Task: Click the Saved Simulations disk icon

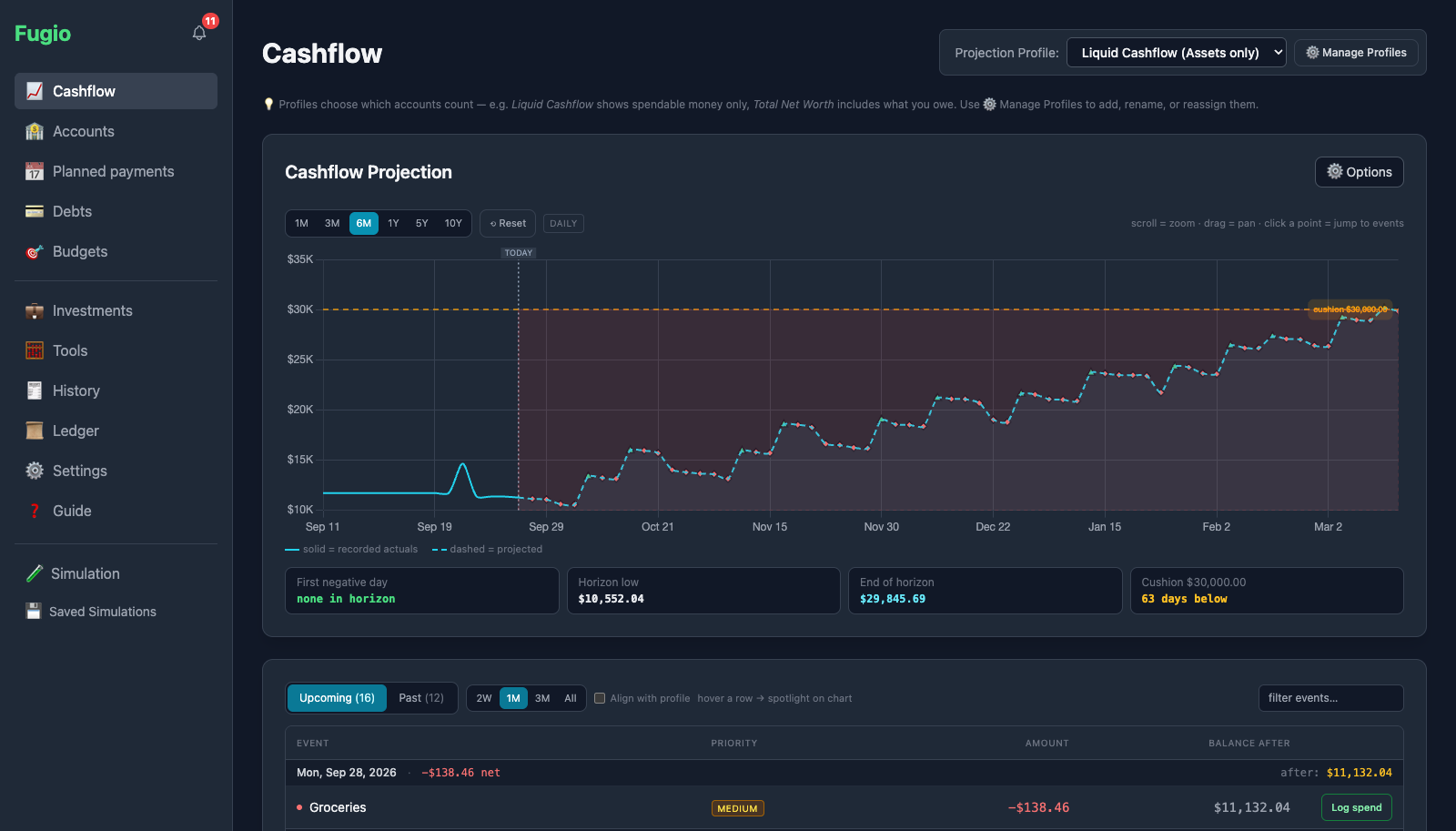Action: coord(34,612)
